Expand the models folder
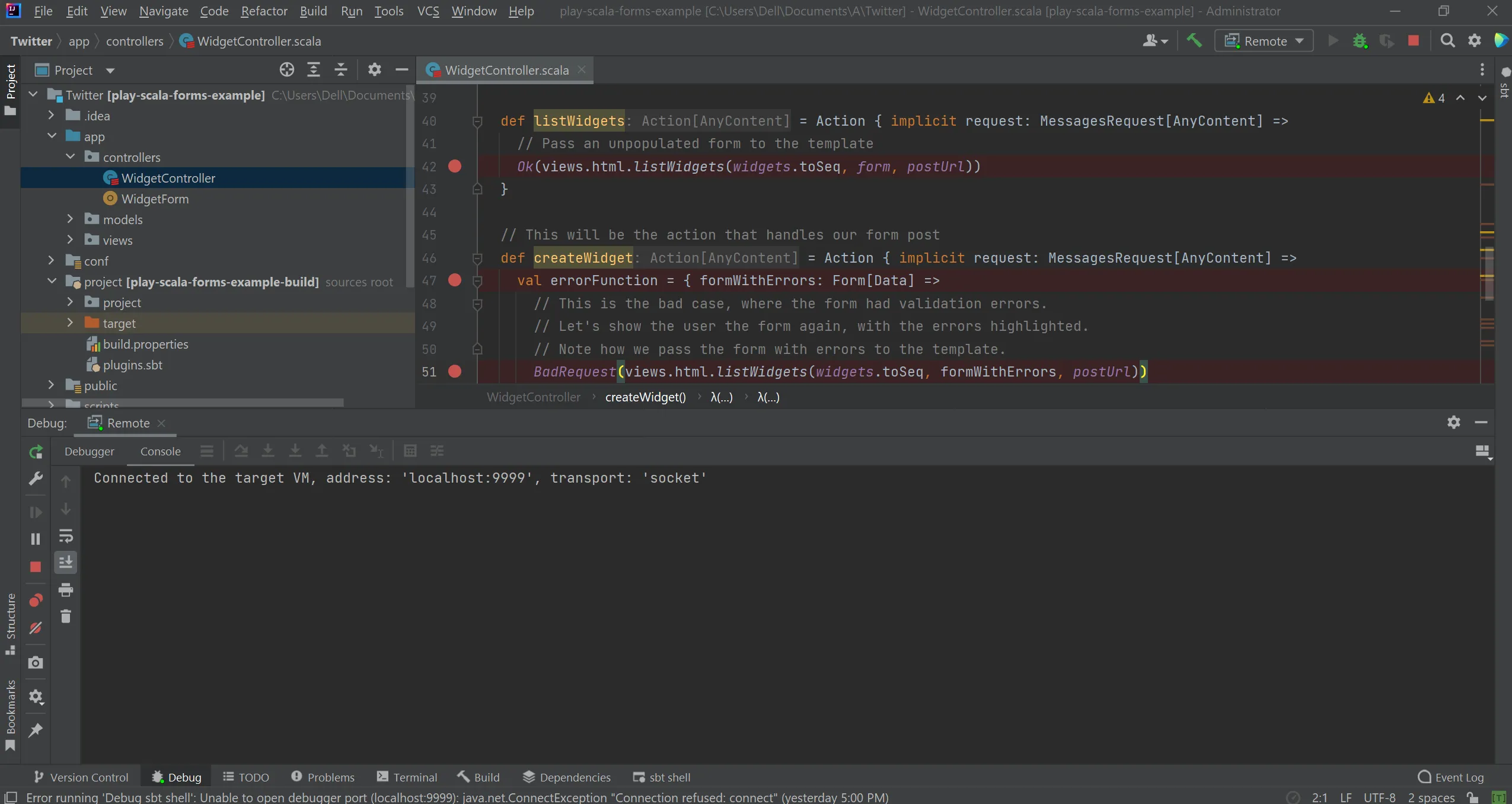This screenshot has height=804, width=1512. (70, 219)
